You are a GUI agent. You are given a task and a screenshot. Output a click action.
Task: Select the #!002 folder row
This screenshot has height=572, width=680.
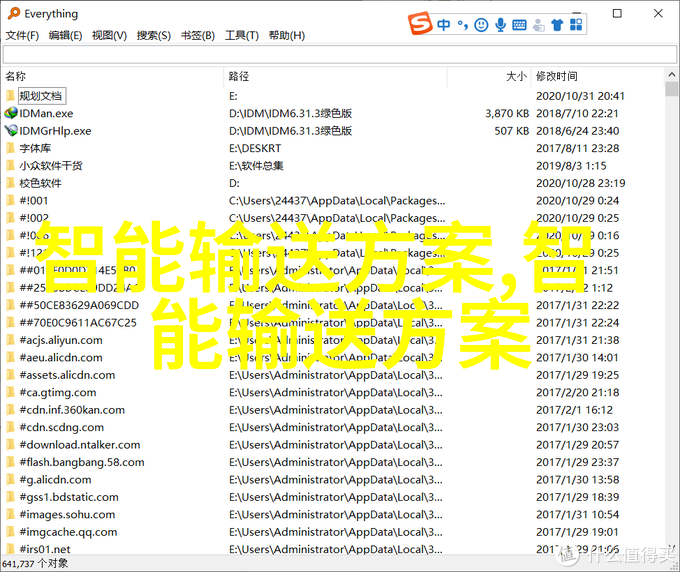tap(333, 218)
